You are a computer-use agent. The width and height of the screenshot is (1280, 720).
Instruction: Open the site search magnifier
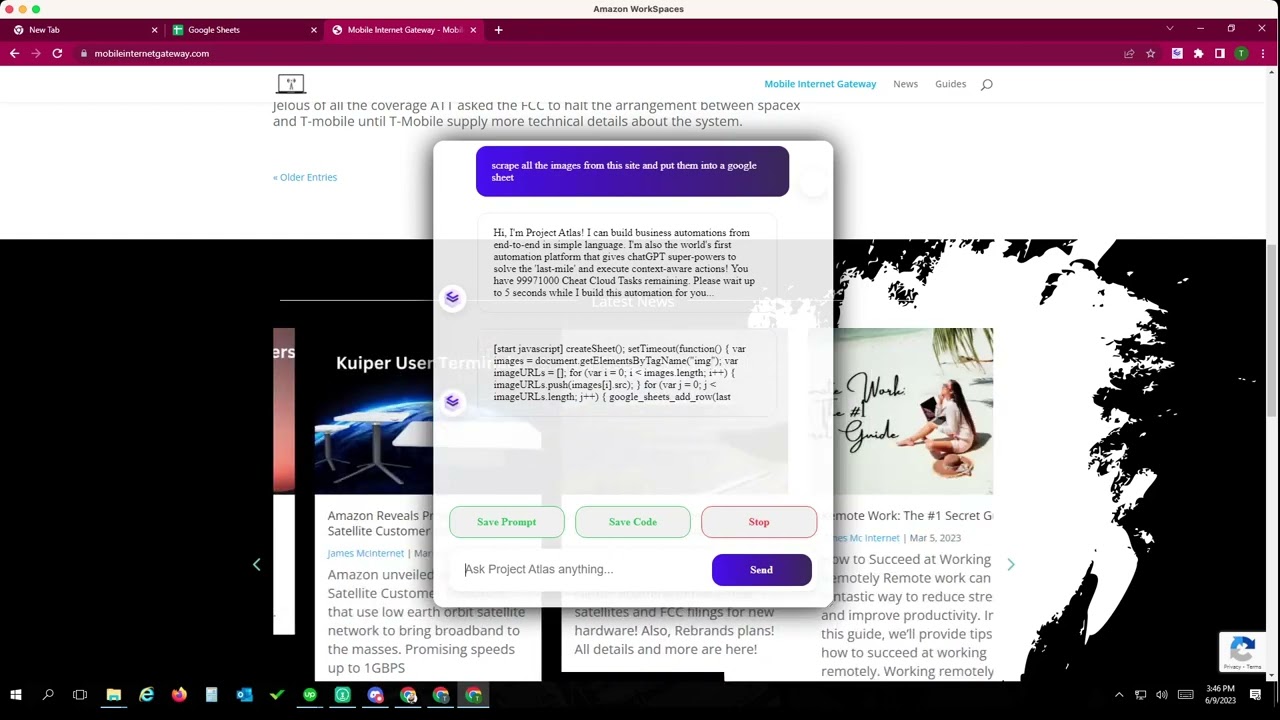tap(986, 84)
